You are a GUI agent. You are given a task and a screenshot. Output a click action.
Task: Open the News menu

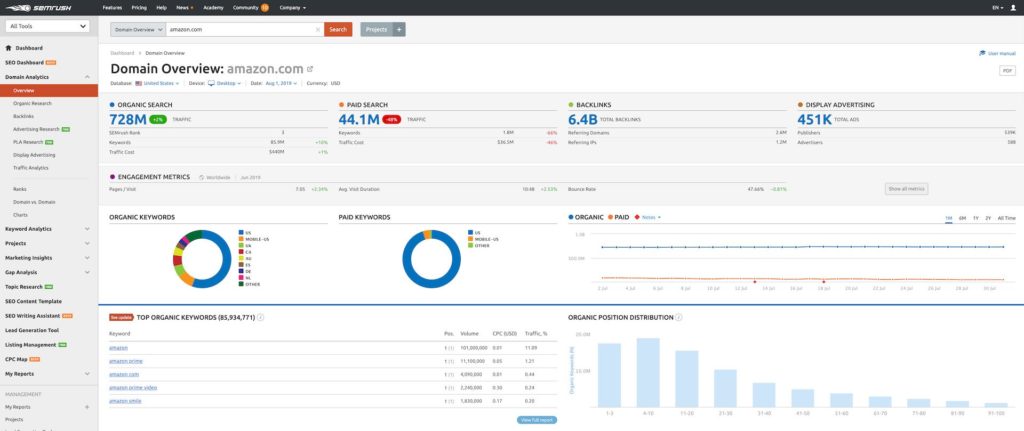pos(184,8)
